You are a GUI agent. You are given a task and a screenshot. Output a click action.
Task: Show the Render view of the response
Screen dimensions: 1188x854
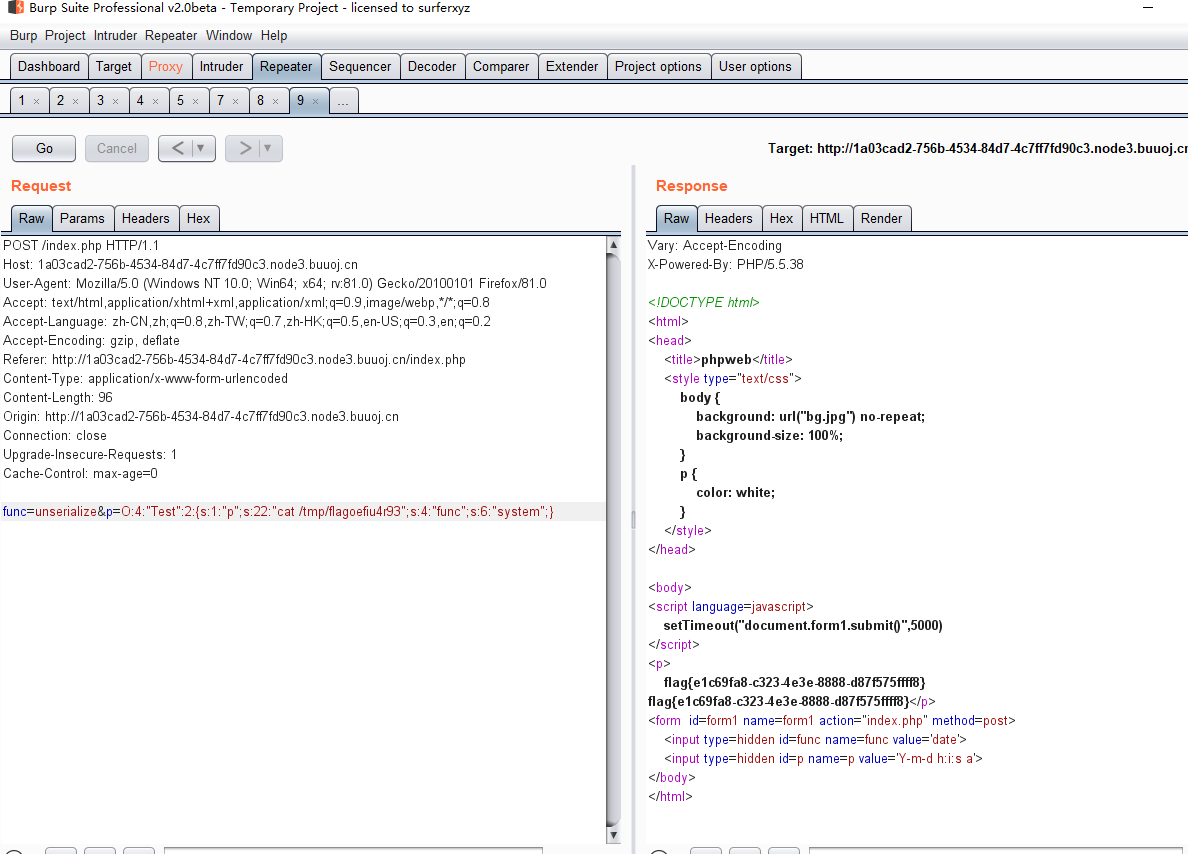coord(881,218)
